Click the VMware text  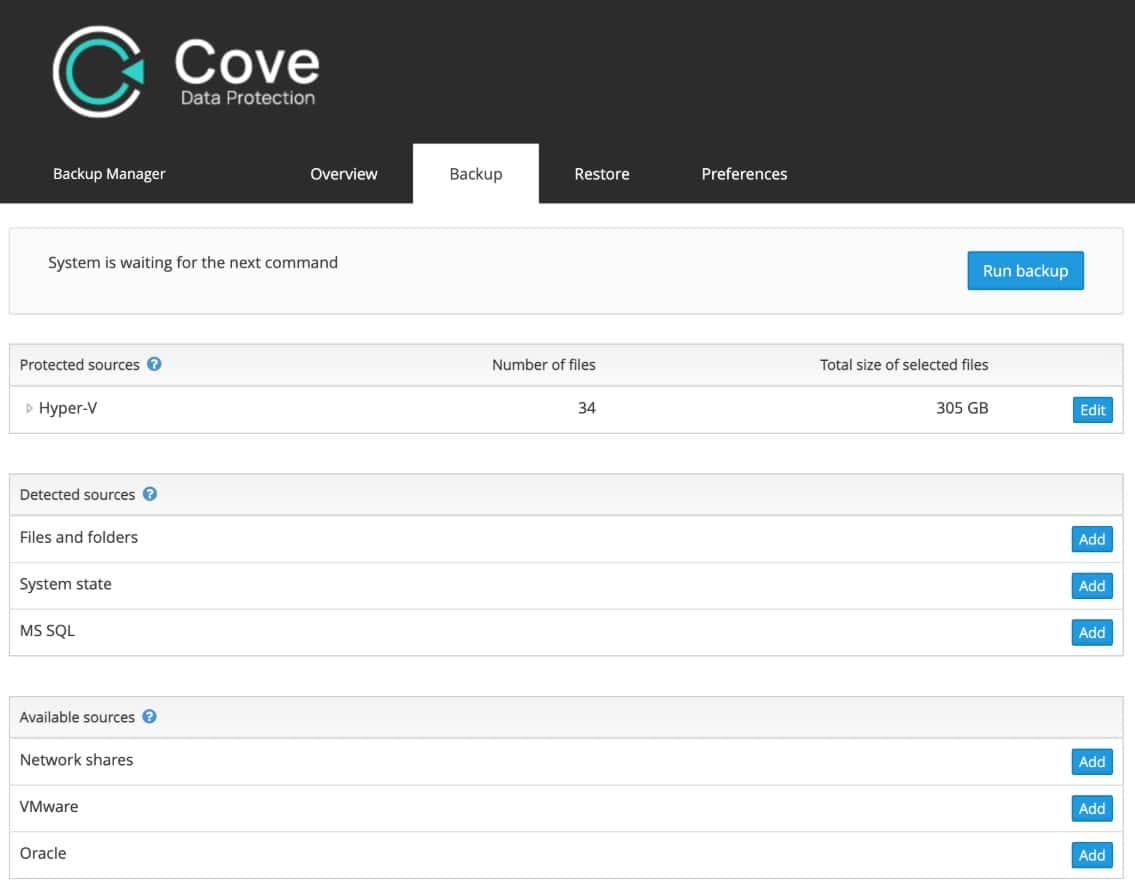point(48,806)
